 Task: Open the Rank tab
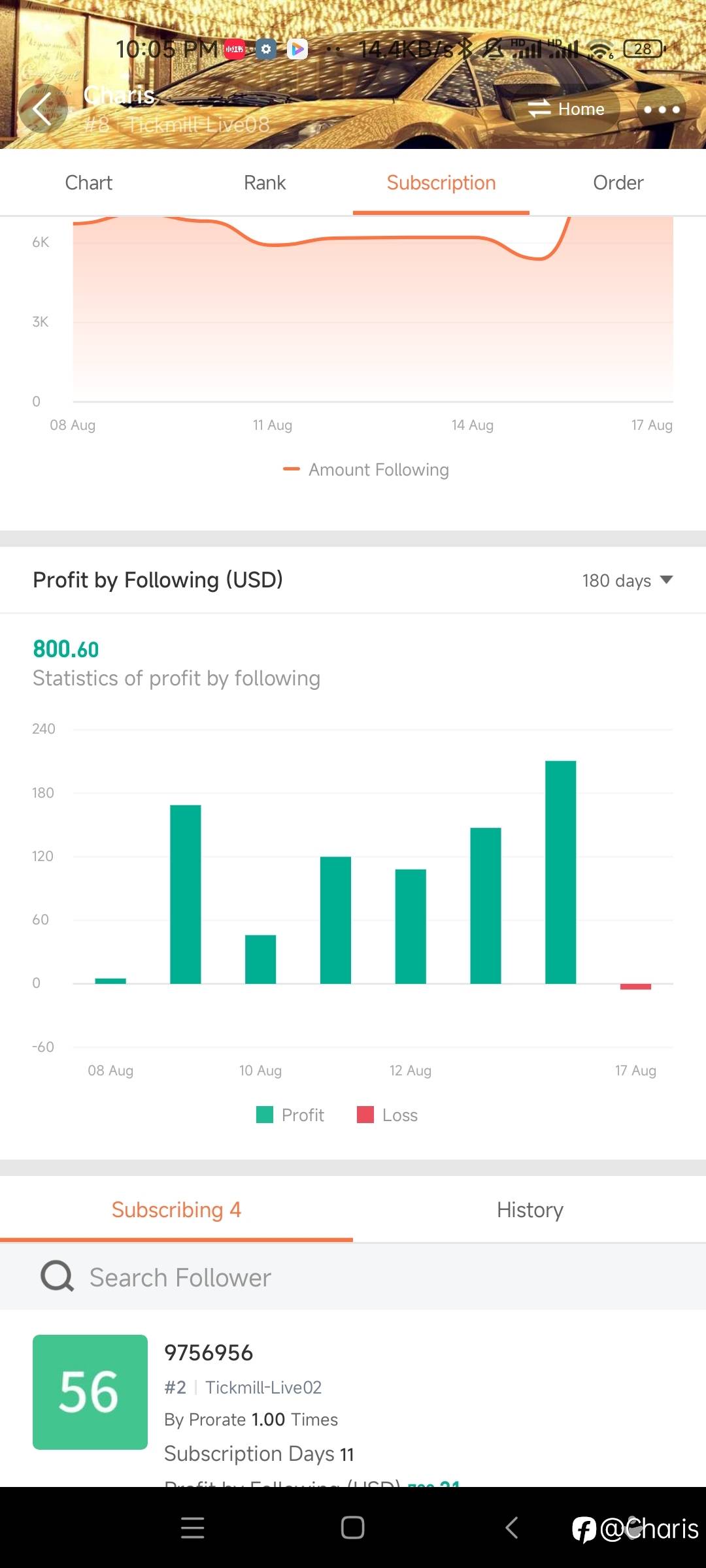coord(265,183)
